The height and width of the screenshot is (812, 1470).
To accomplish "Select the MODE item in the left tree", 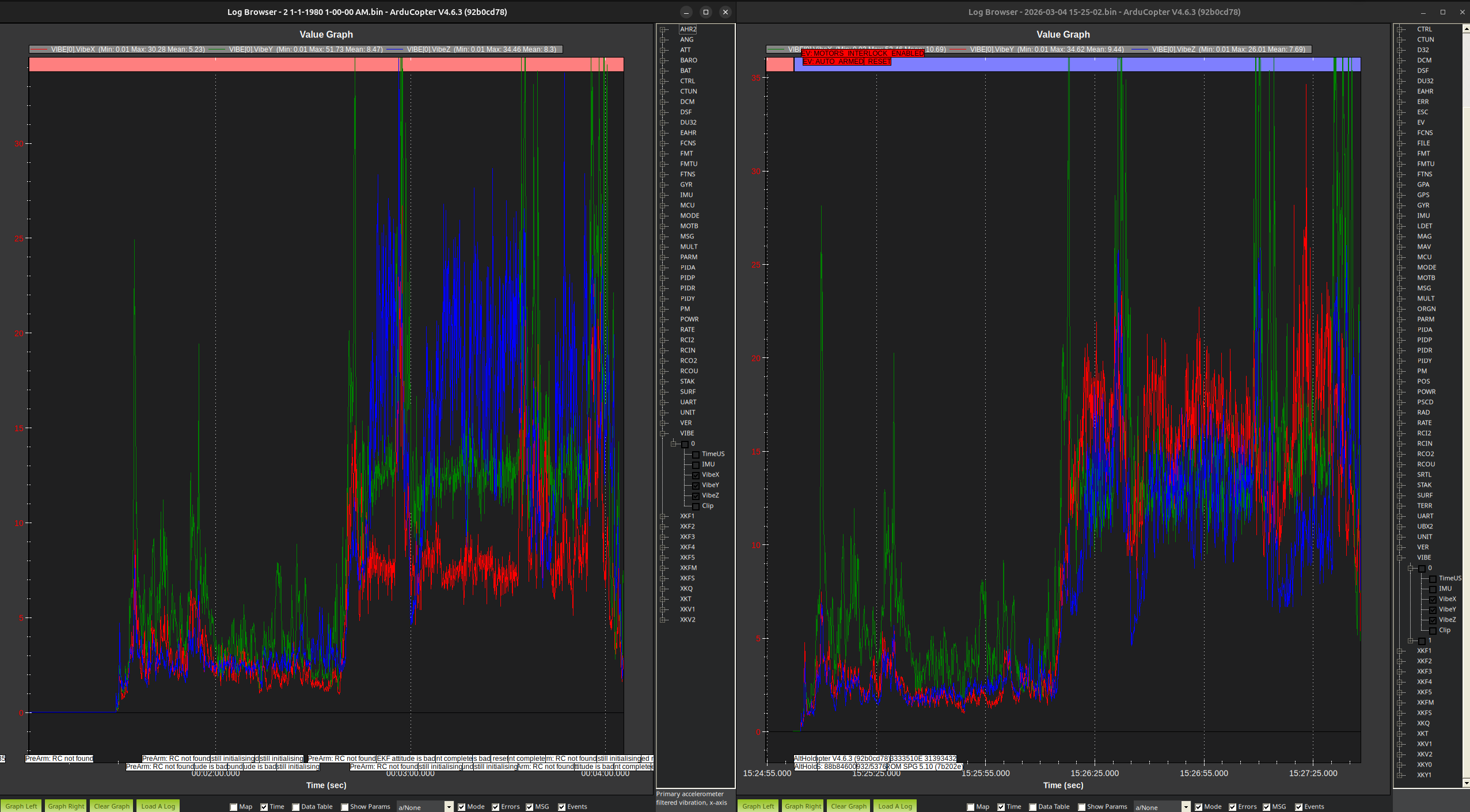I will 689,216.
